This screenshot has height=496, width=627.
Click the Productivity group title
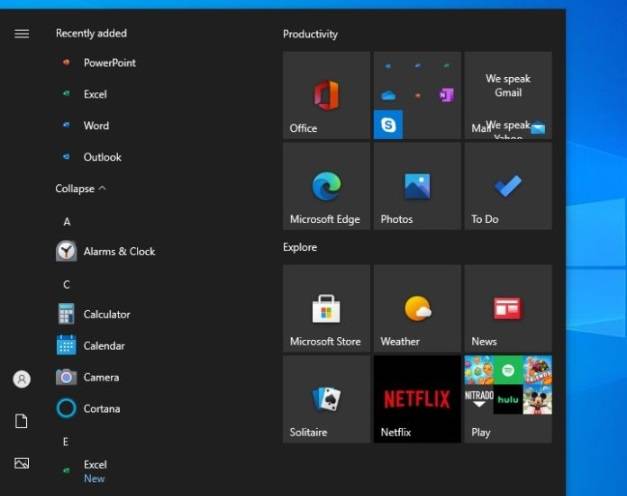pos(310,34)
